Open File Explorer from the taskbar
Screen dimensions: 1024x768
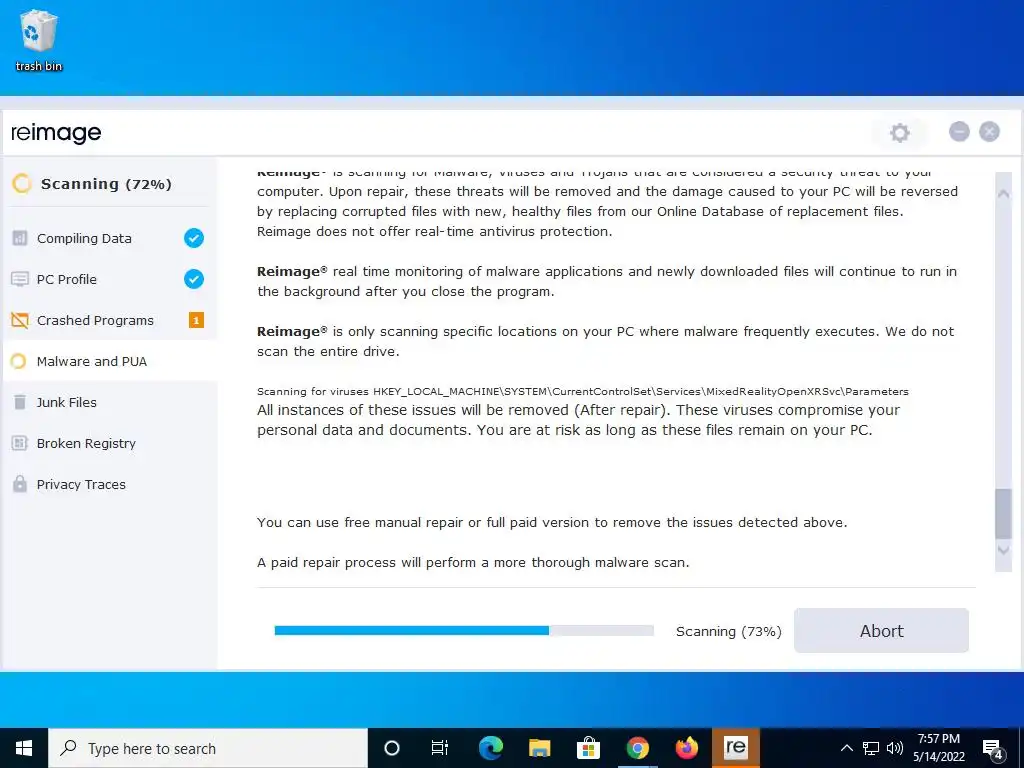(539, 748)
